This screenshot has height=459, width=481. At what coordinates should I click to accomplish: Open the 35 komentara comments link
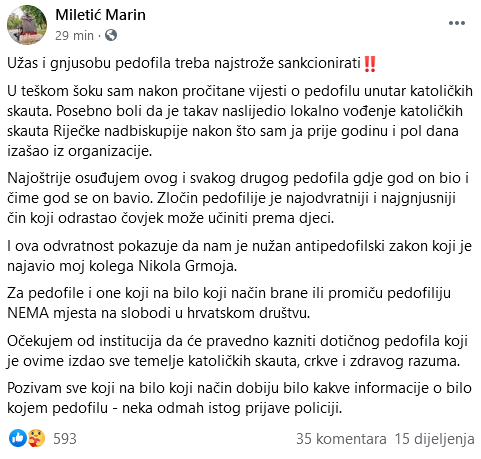(341, 439)
